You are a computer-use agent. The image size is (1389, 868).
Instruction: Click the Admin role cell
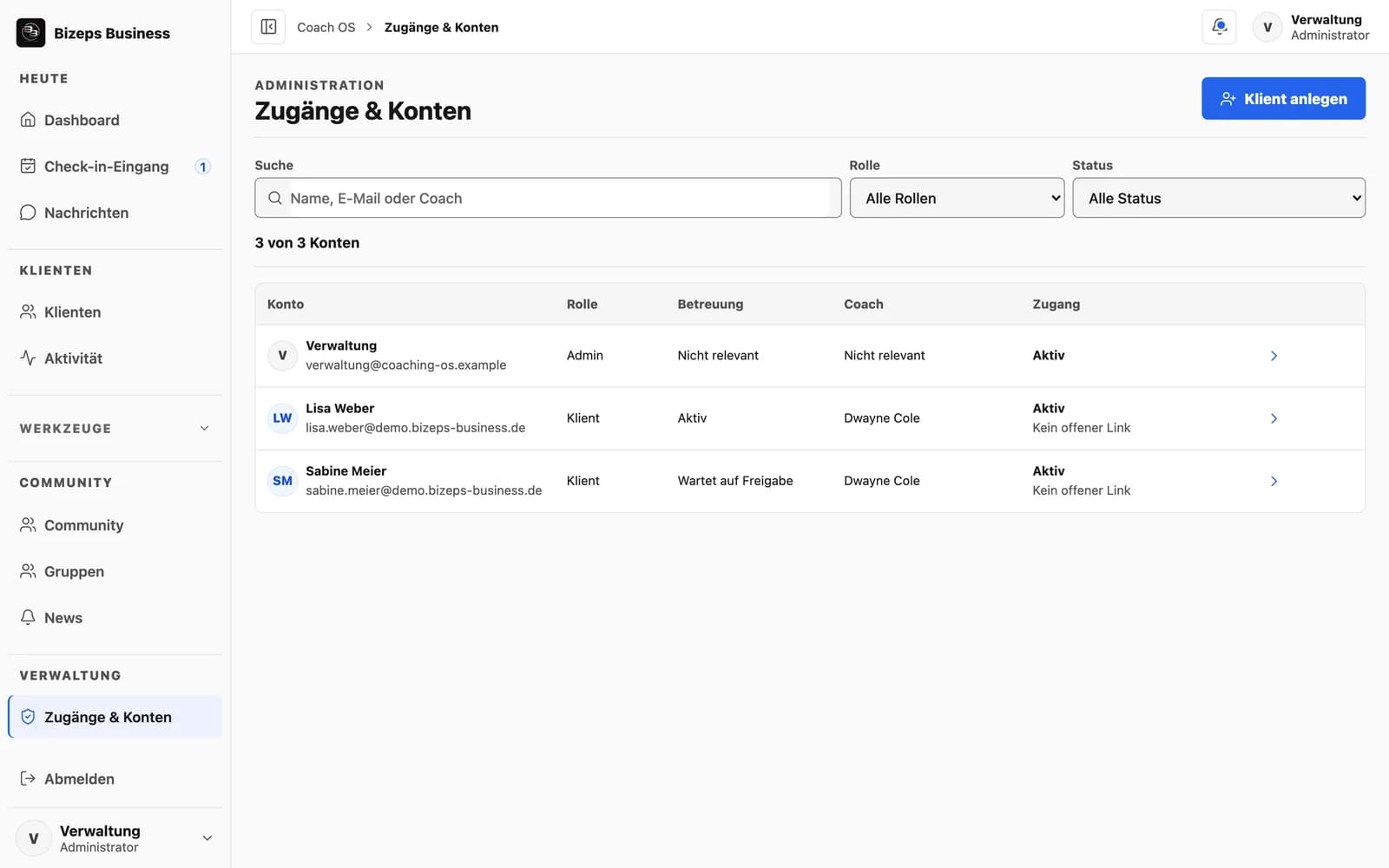(584, 356)
